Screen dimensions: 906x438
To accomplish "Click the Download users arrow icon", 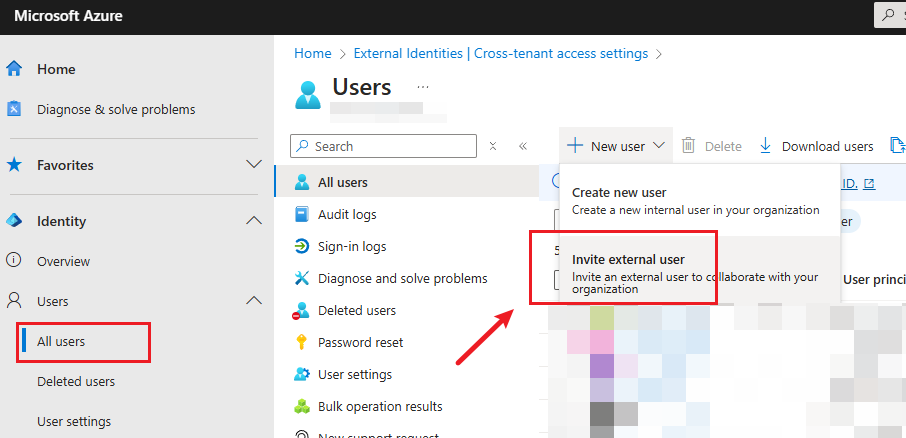I will (766, 146).
